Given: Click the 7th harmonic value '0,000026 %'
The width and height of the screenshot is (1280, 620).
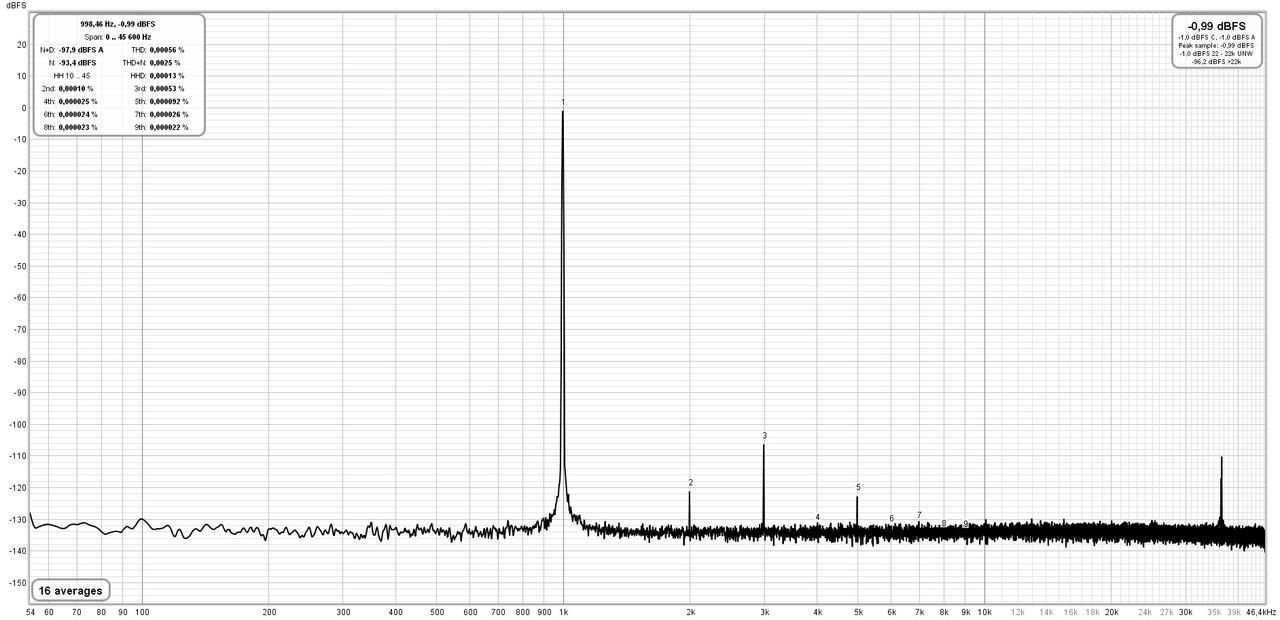Looking at the screenshot, I should click(x=169, y=114).
